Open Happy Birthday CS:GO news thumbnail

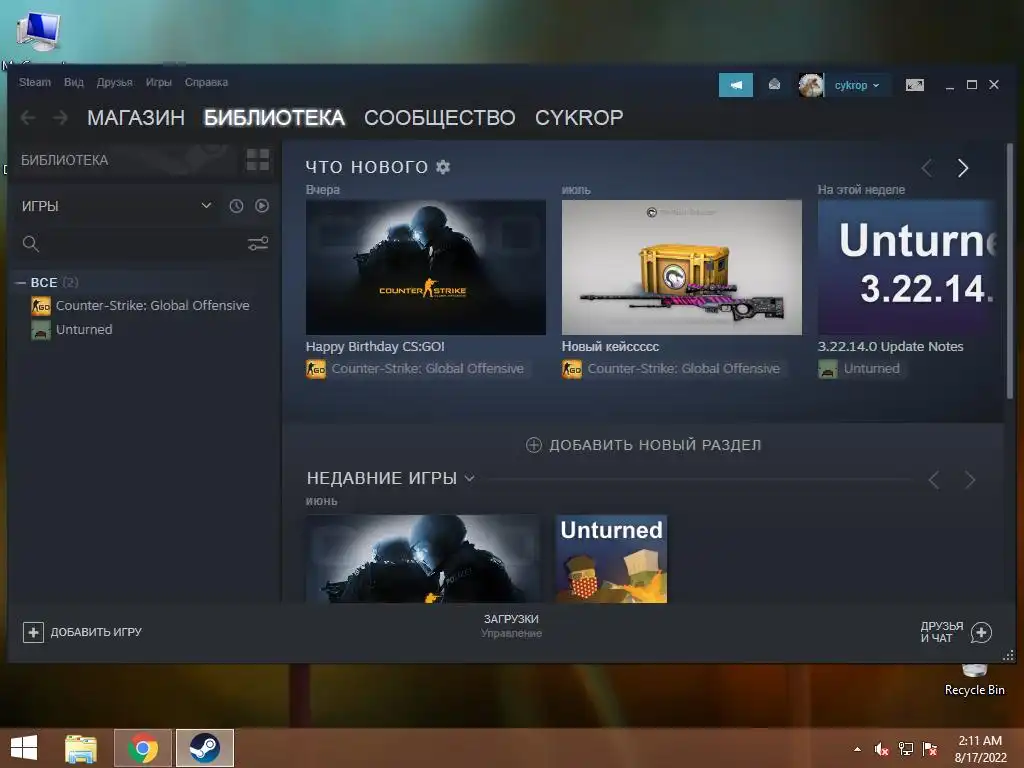426,267
